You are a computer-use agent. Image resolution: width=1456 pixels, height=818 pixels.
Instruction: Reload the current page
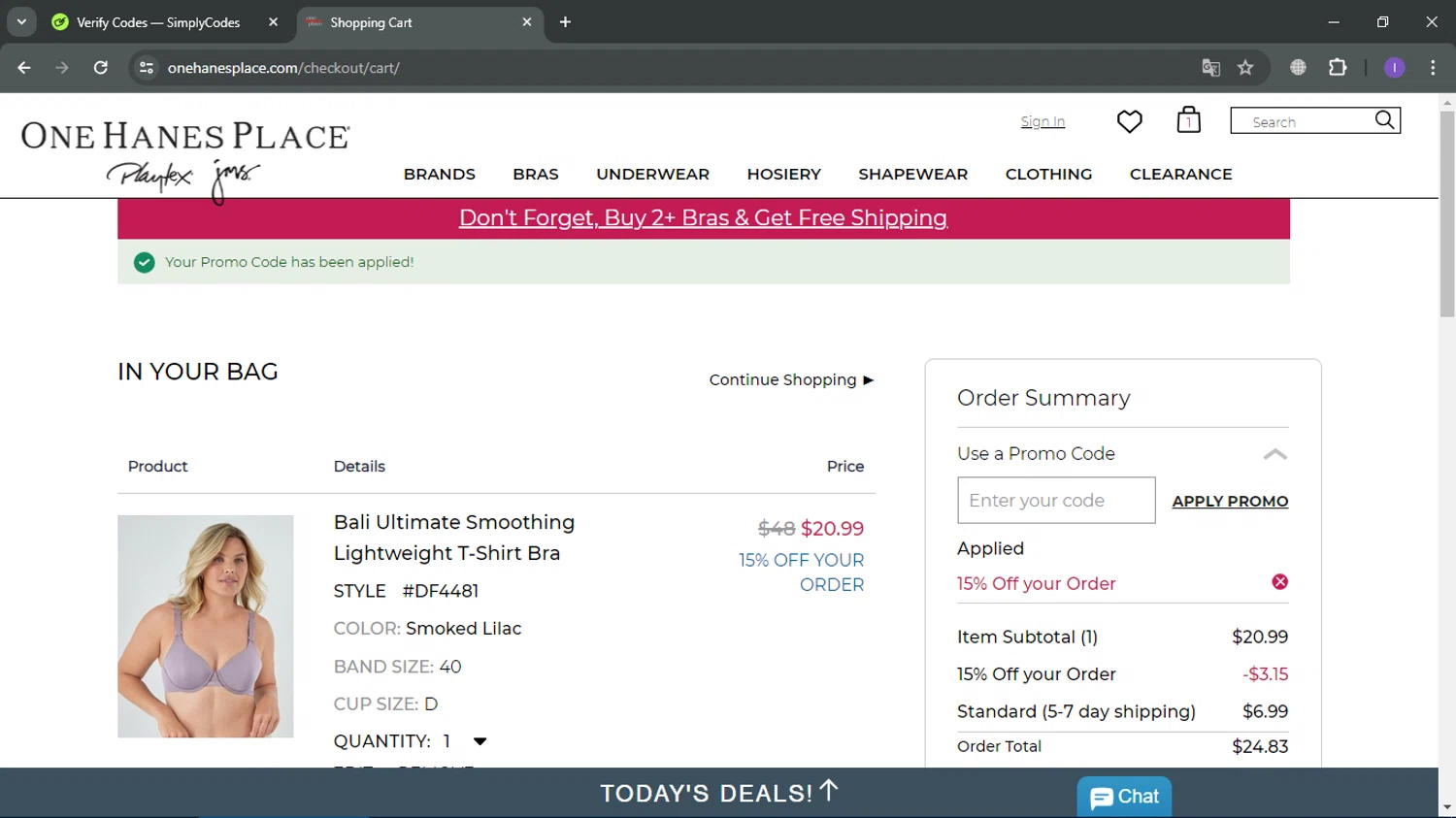[x=101, y=68]
